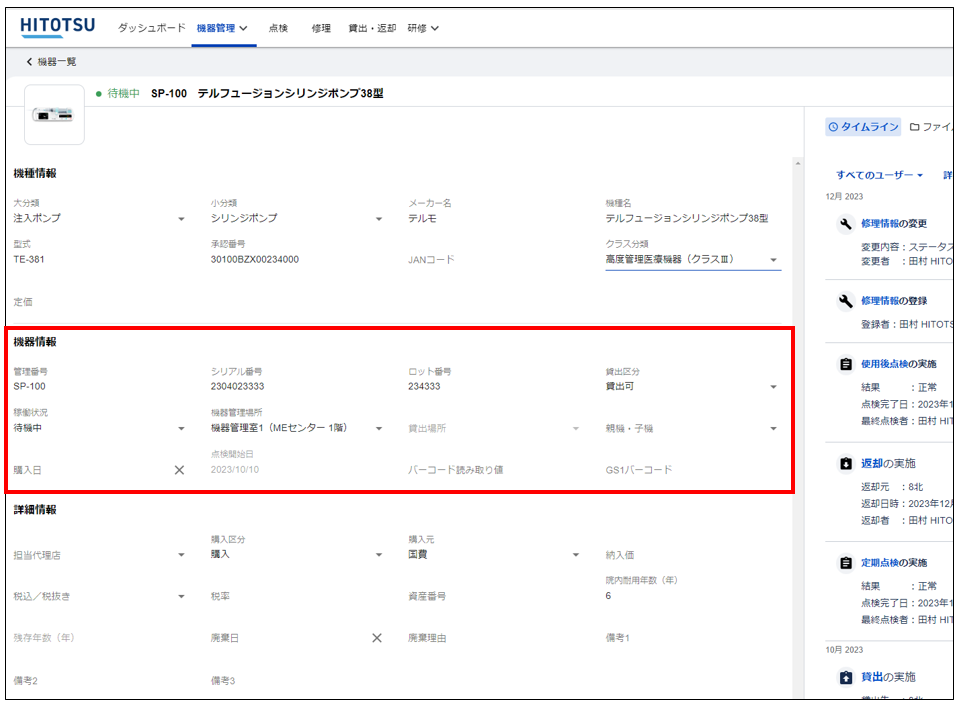The image size is (958, 704).
Task: Click the 廃棄理由 field
Action: [494, 638]
